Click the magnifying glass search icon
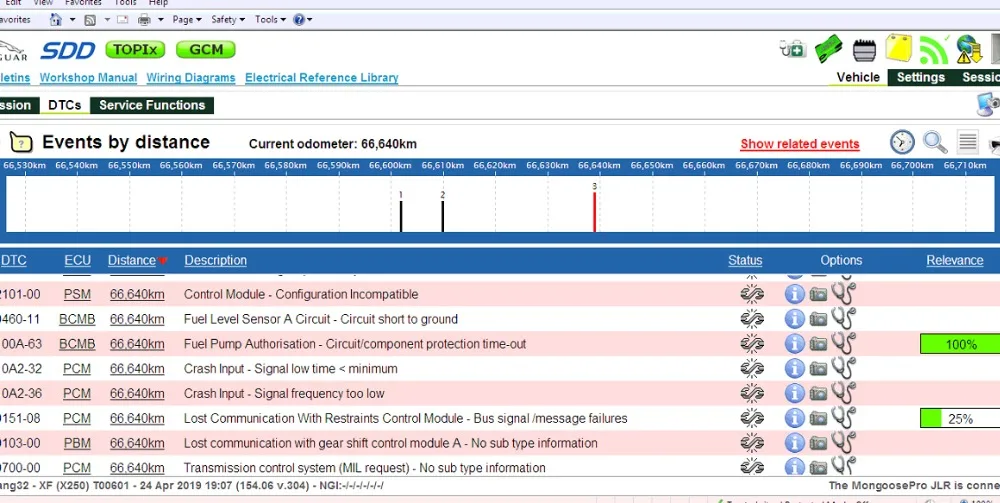Screen dimensions: 1000x503 935,142
